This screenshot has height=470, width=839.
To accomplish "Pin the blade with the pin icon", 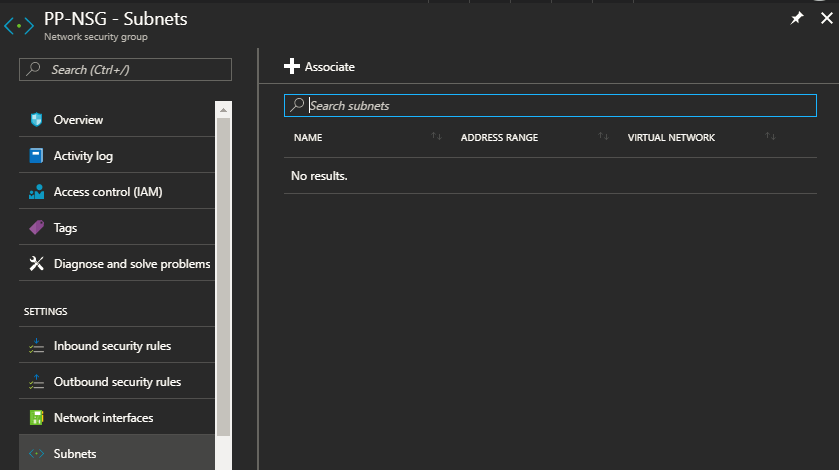I will pos(797,19).
